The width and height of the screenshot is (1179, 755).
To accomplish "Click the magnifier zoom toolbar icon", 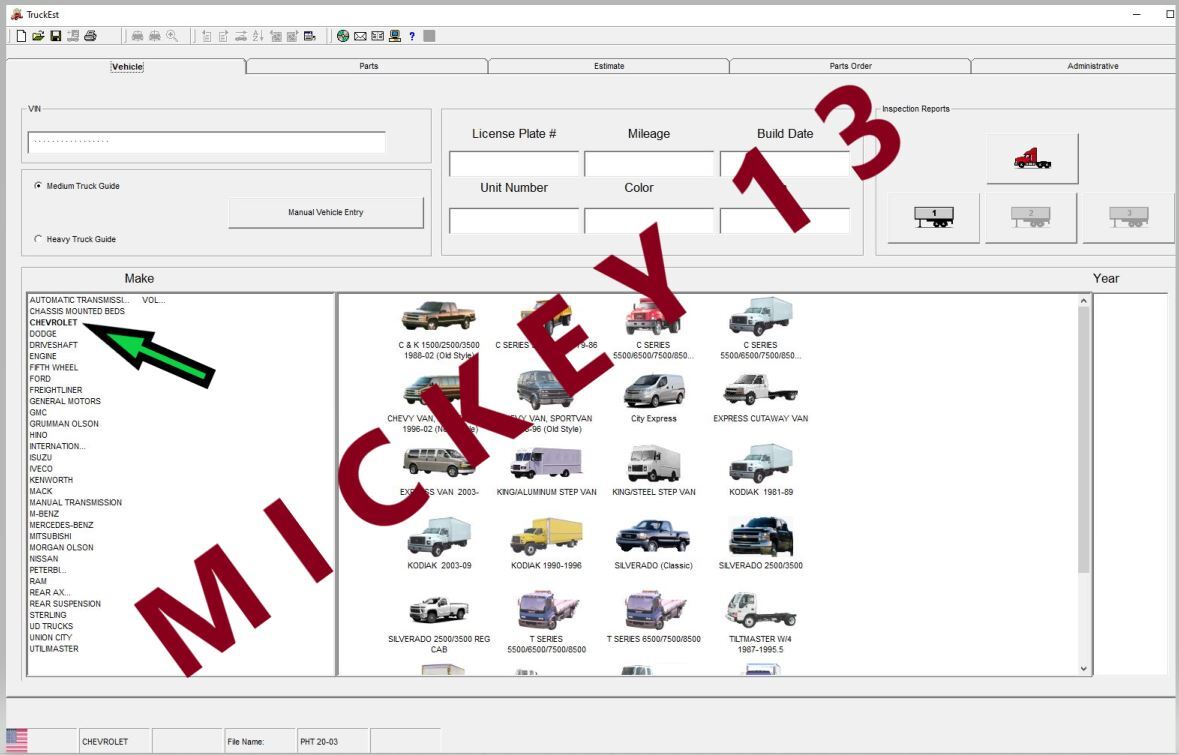I will [172, 36].
